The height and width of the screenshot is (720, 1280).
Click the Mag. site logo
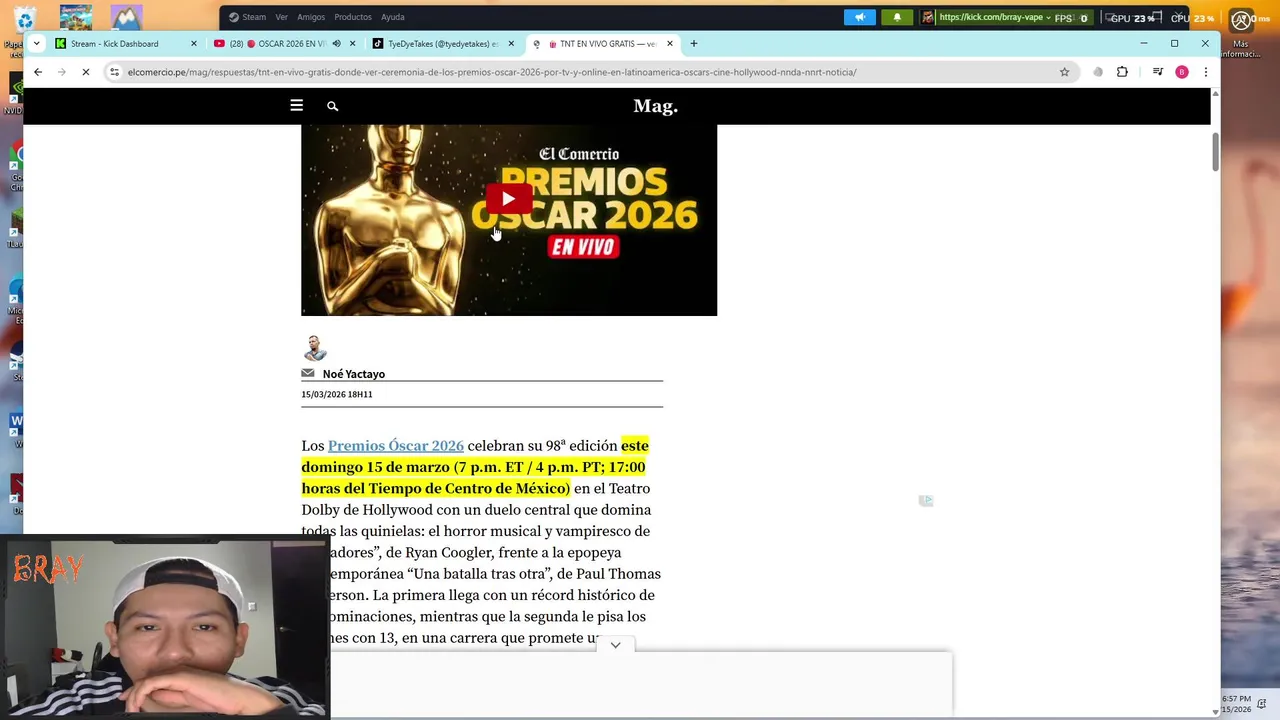[655, 106]
